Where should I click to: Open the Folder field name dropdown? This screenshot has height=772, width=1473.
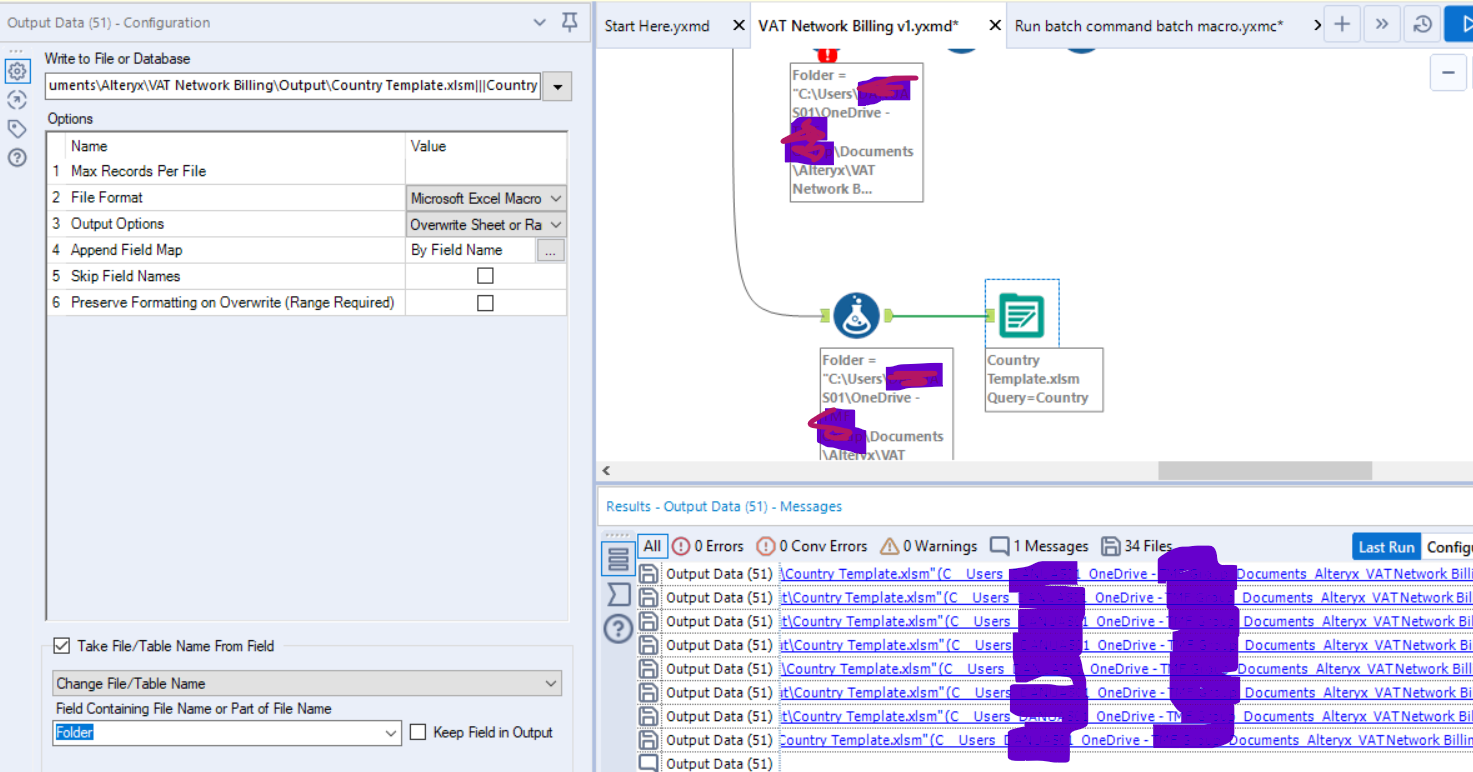click(391, 733)
